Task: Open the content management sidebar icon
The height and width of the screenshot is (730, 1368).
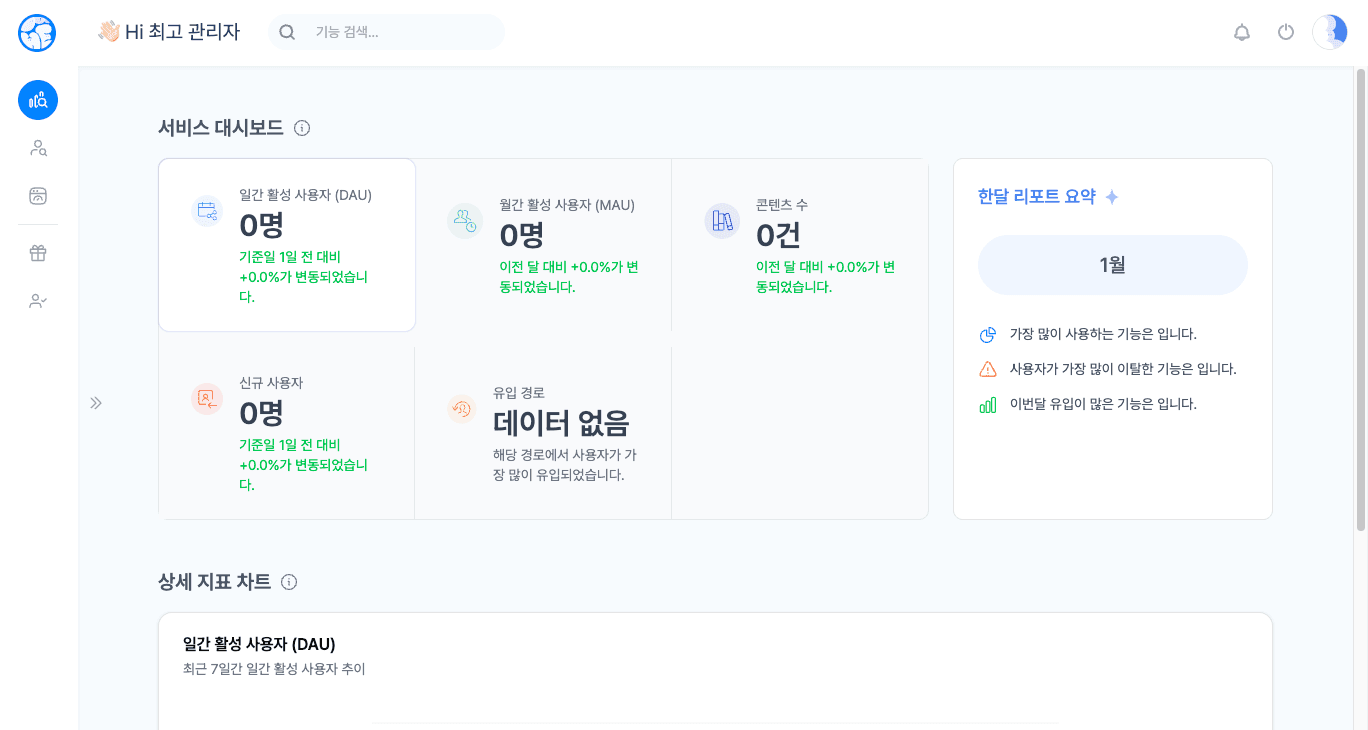Action: coord(38,196)
